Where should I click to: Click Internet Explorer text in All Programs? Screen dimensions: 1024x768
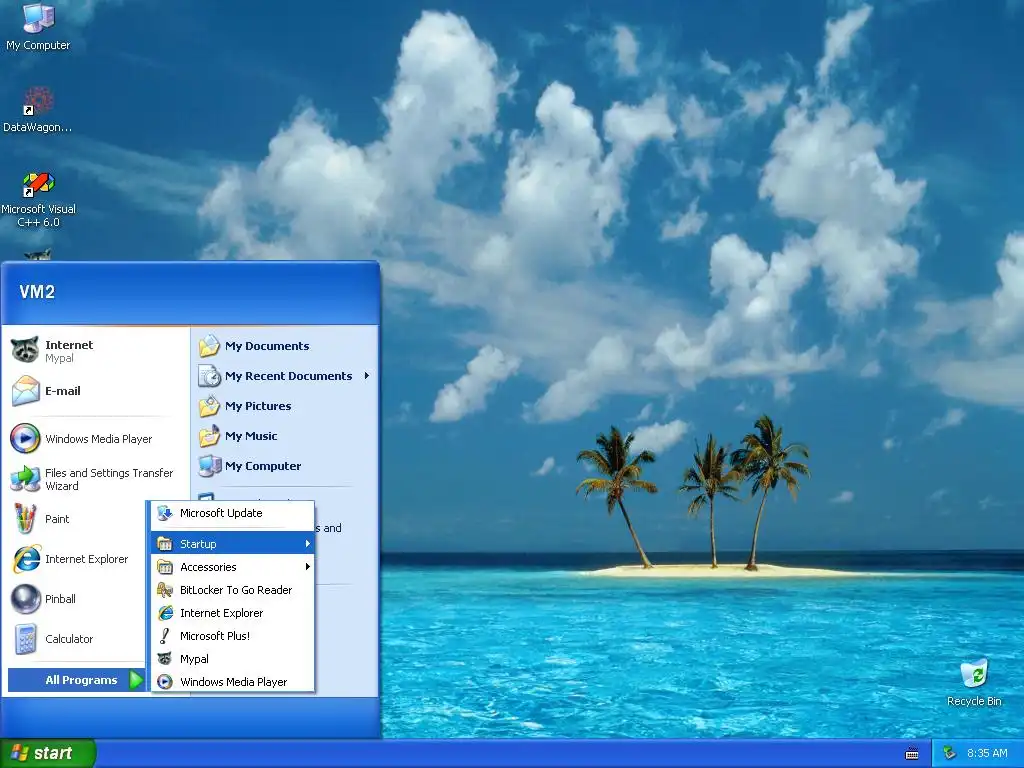221,613
